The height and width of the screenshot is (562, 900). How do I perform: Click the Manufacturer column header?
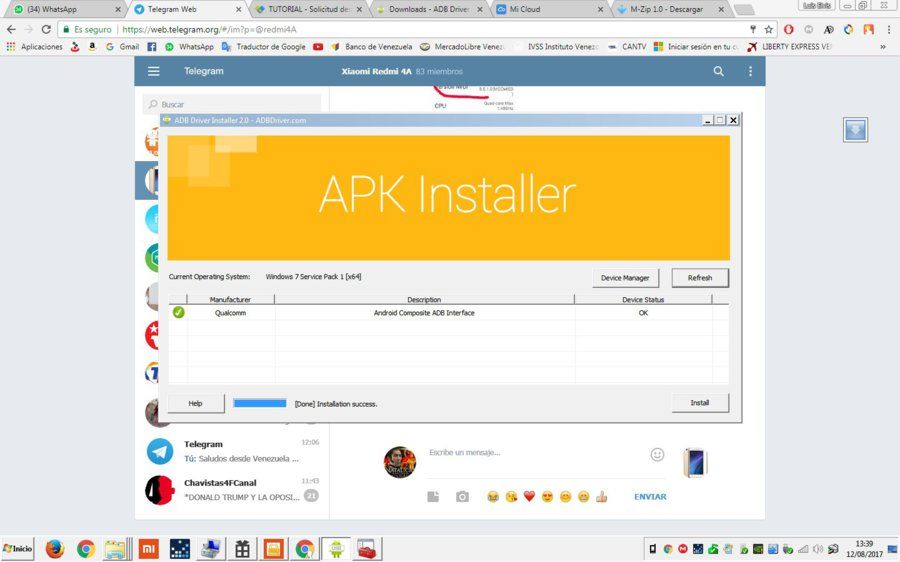(230, 299)
